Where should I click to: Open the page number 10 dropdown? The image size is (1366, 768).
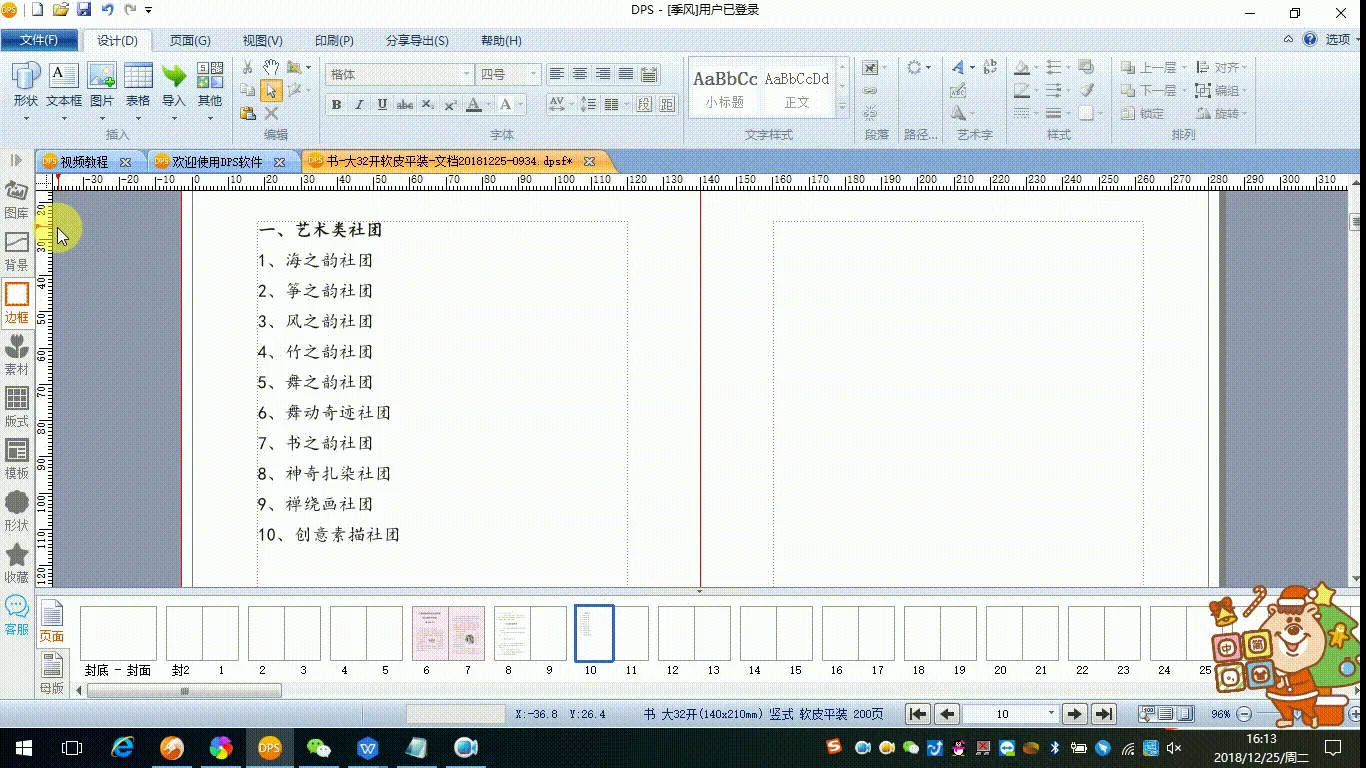(x=1050, y=714)
